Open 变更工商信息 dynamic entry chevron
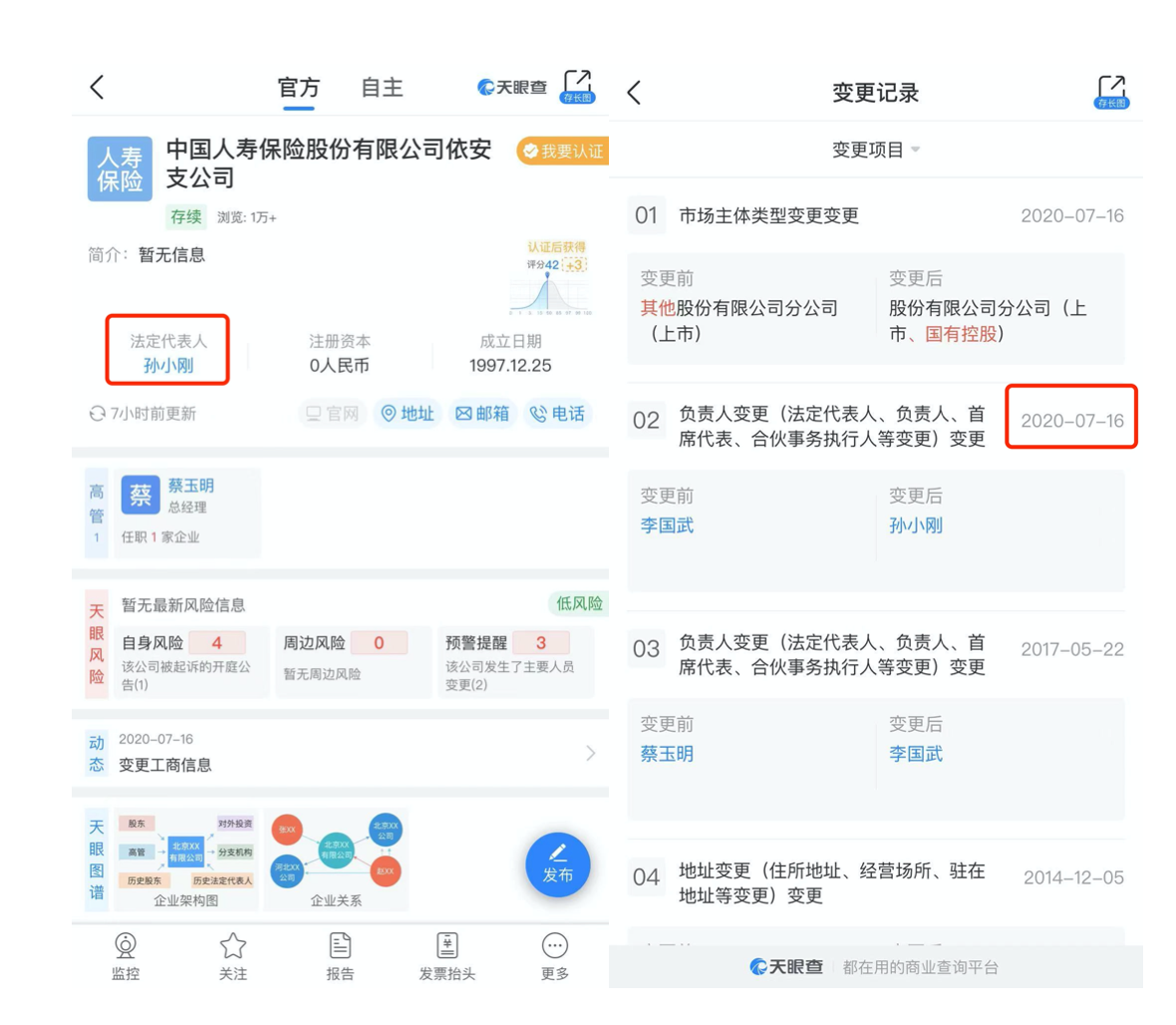The height and width of the screenshot is (1025, 1176). tap(590, 753)
